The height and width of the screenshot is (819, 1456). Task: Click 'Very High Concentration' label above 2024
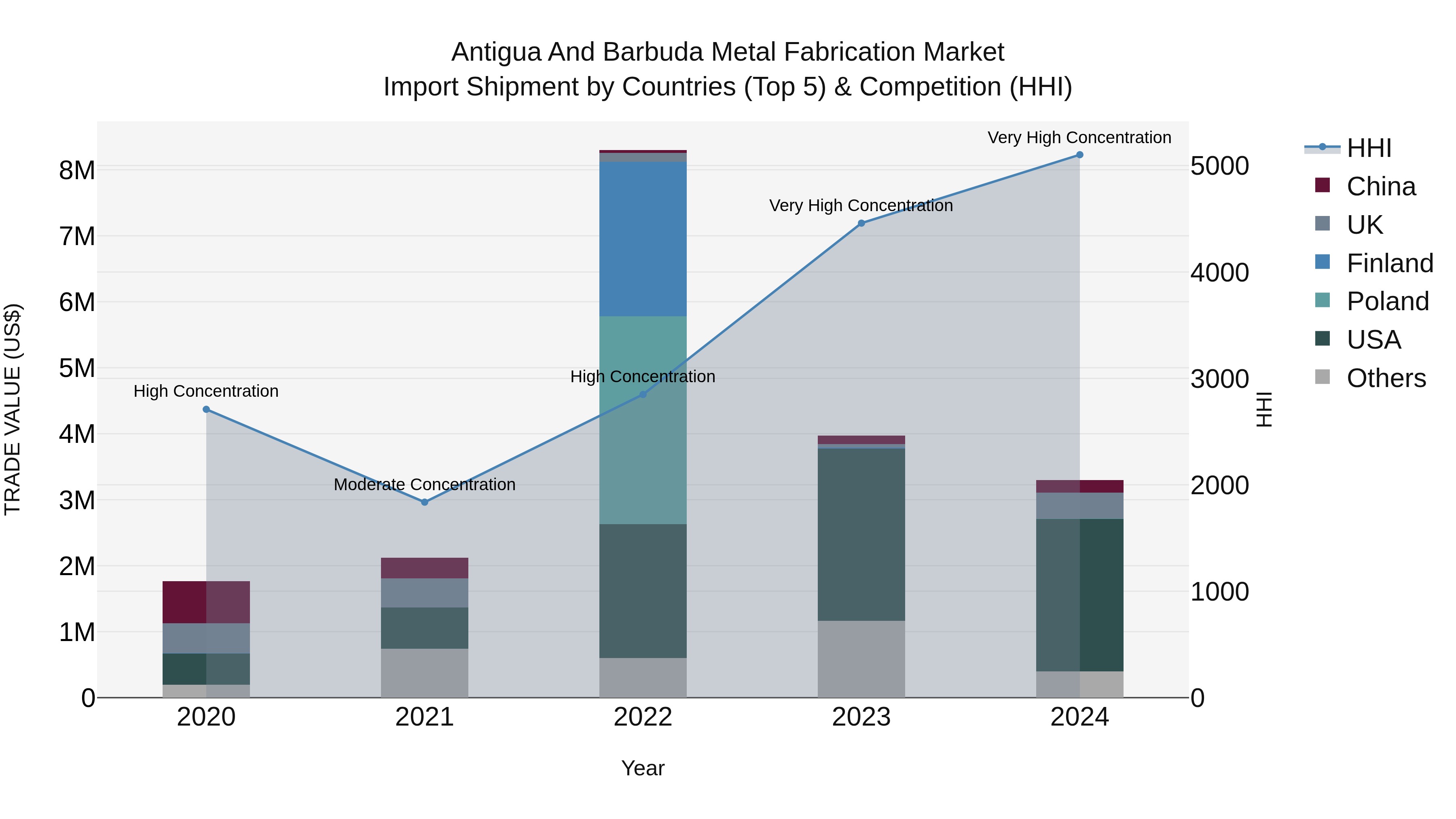point(1079,138)
